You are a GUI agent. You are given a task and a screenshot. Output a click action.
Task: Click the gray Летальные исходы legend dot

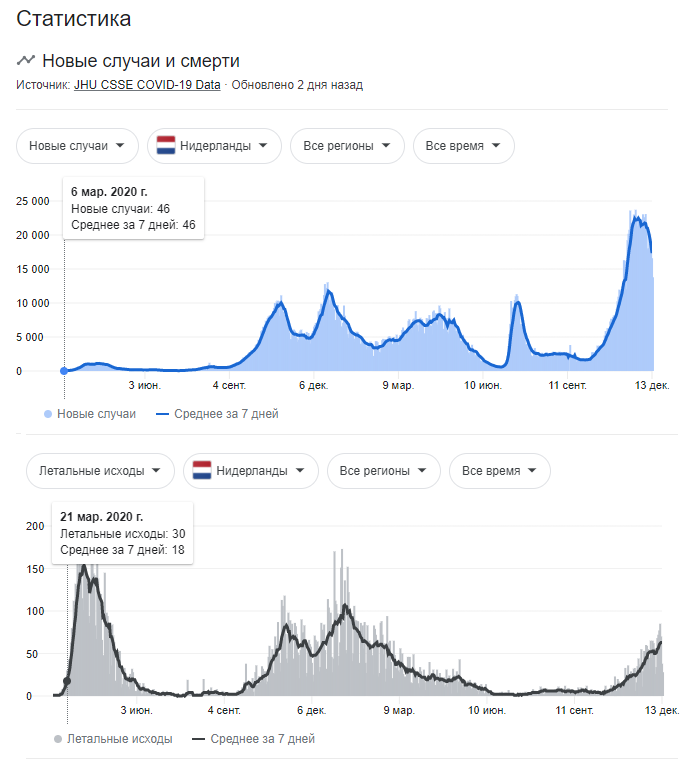[x=58, y=739]
